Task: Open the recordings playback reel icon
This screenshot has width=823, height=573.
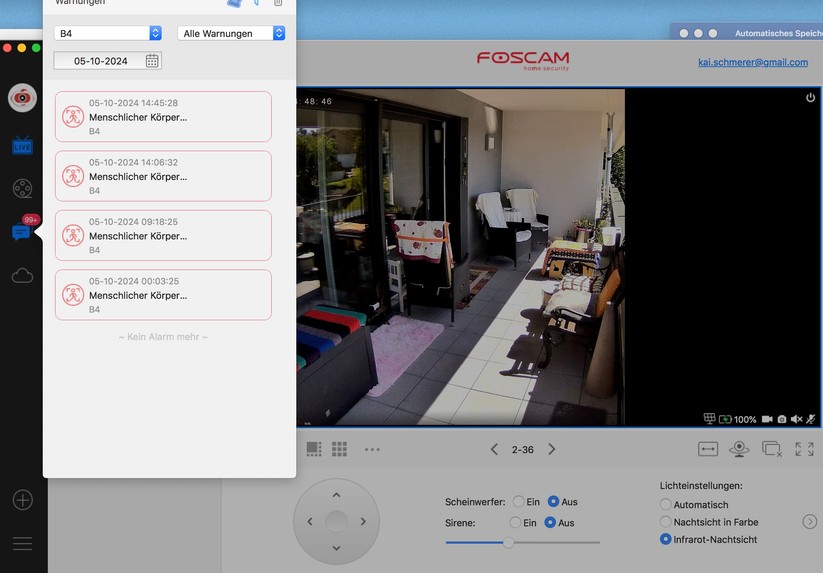Action: tap(22, 188)
